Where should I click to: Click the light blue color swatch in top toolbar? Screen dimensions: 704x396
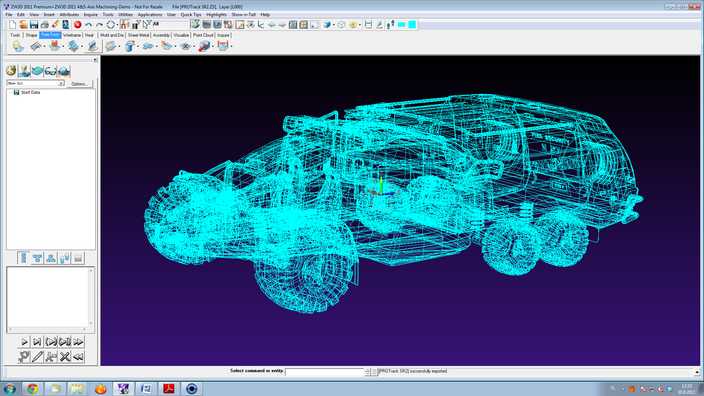pos(402,24)
